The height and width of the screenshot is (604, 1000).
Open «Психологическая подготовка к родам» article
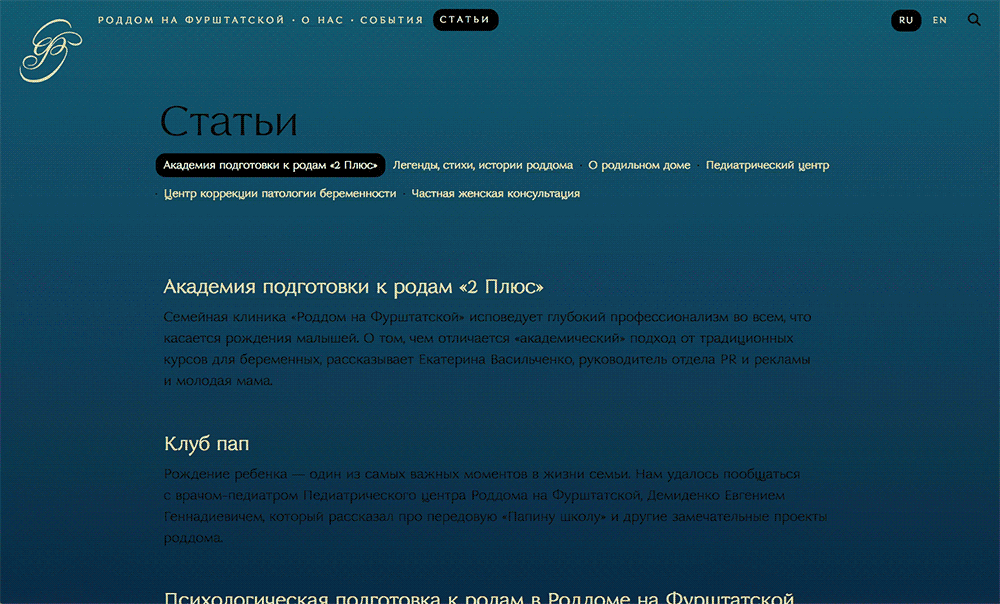click(478, 596)
